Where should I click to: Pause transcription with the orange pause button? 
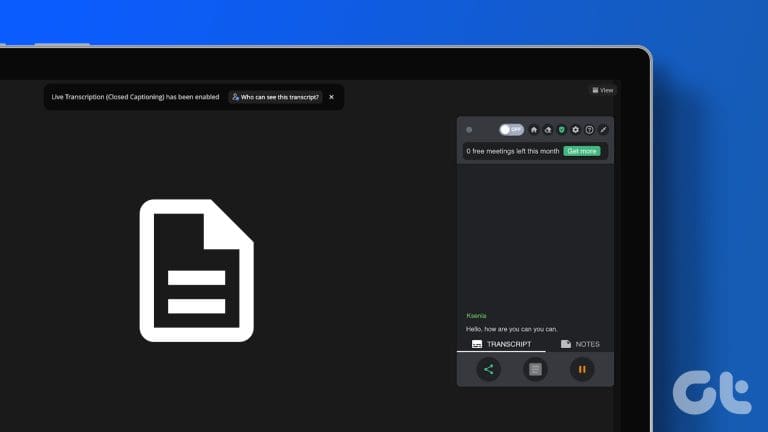582,369
